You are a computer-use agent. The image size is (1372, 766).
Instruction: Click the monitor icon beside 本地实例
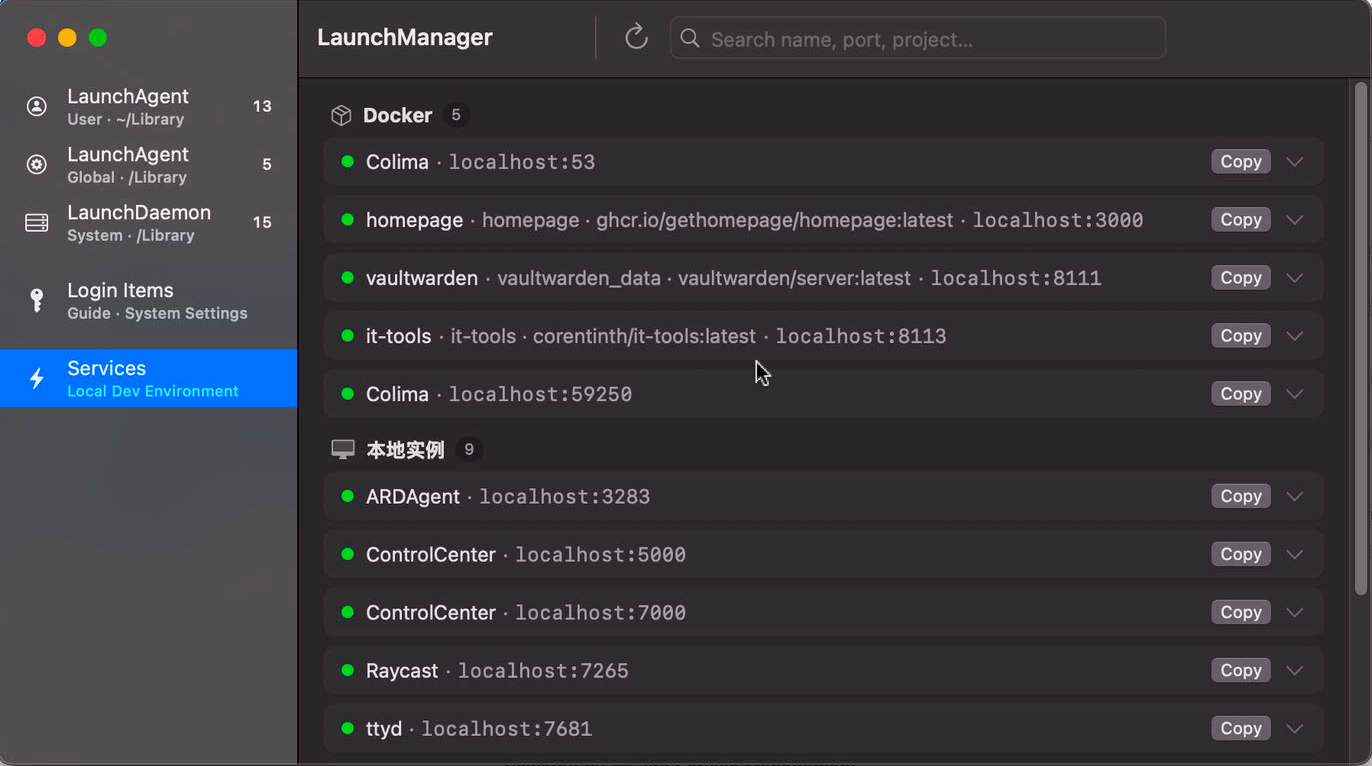click(343, 450)
